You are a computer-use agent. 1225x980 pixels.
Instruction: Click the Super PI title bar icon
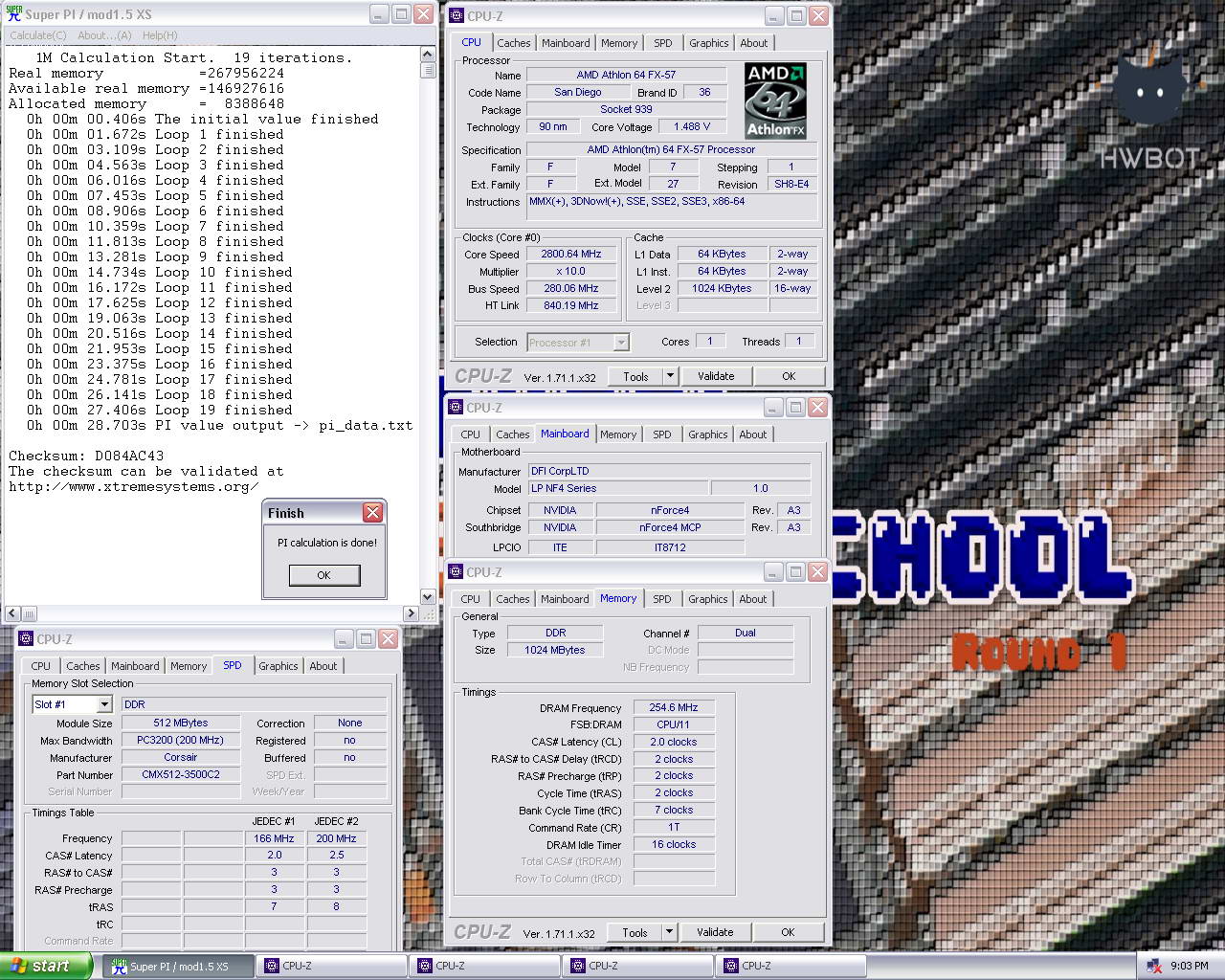coord(13,14)
